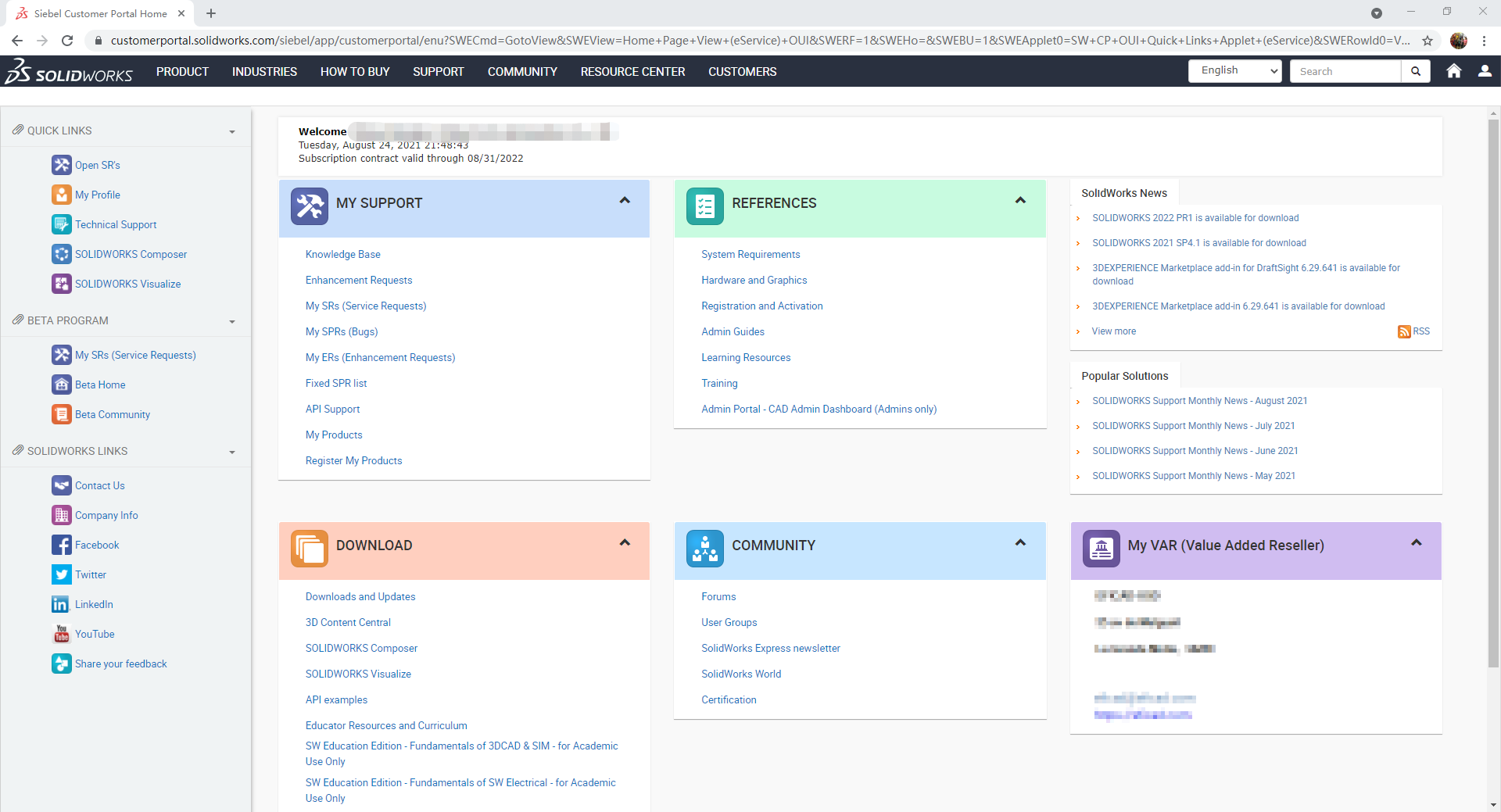This screenshot has width=1501, height=812.
Task: Open Support Monthly News August 2021
Action: click(1199, 401)
